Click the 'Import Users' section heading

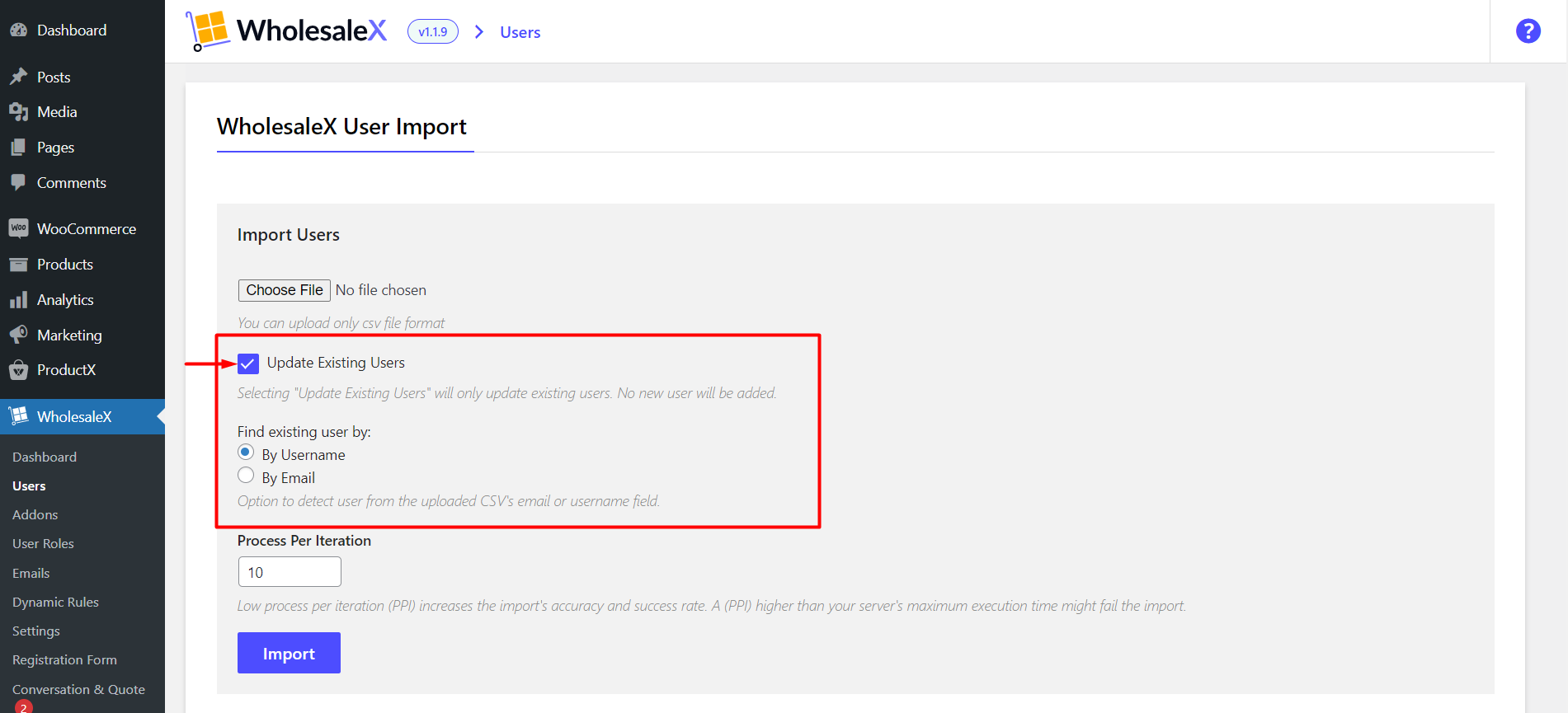point(289,235)
